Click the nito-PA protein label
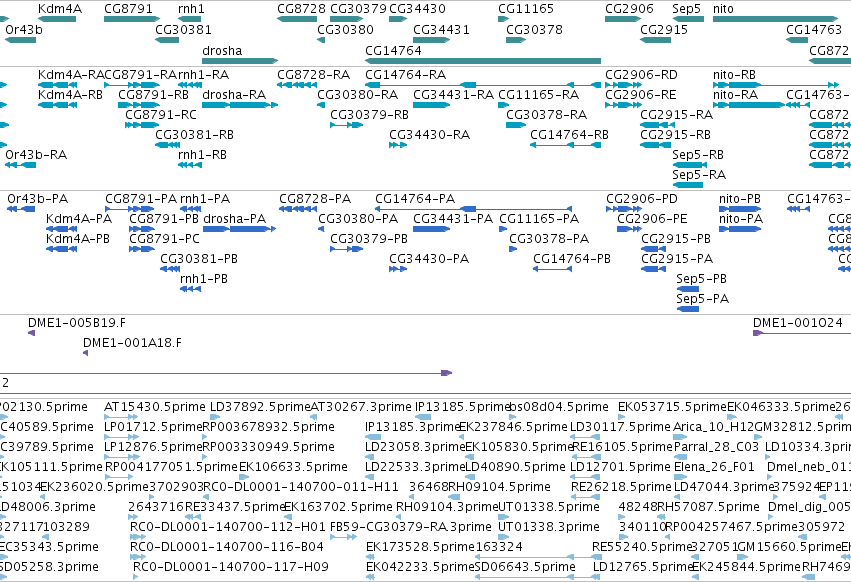The image size is (851, 582). (x=741, y=219)
